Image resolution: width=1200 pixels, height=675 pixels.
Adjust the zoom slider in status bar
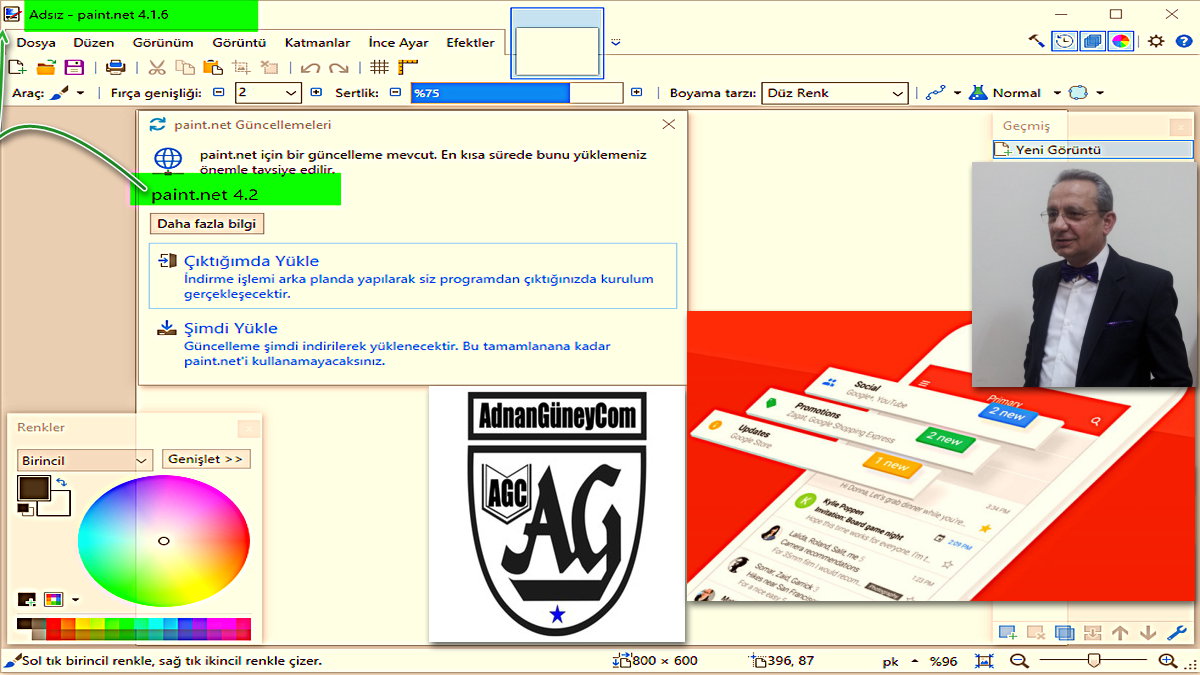click(x=1093, y=661)
